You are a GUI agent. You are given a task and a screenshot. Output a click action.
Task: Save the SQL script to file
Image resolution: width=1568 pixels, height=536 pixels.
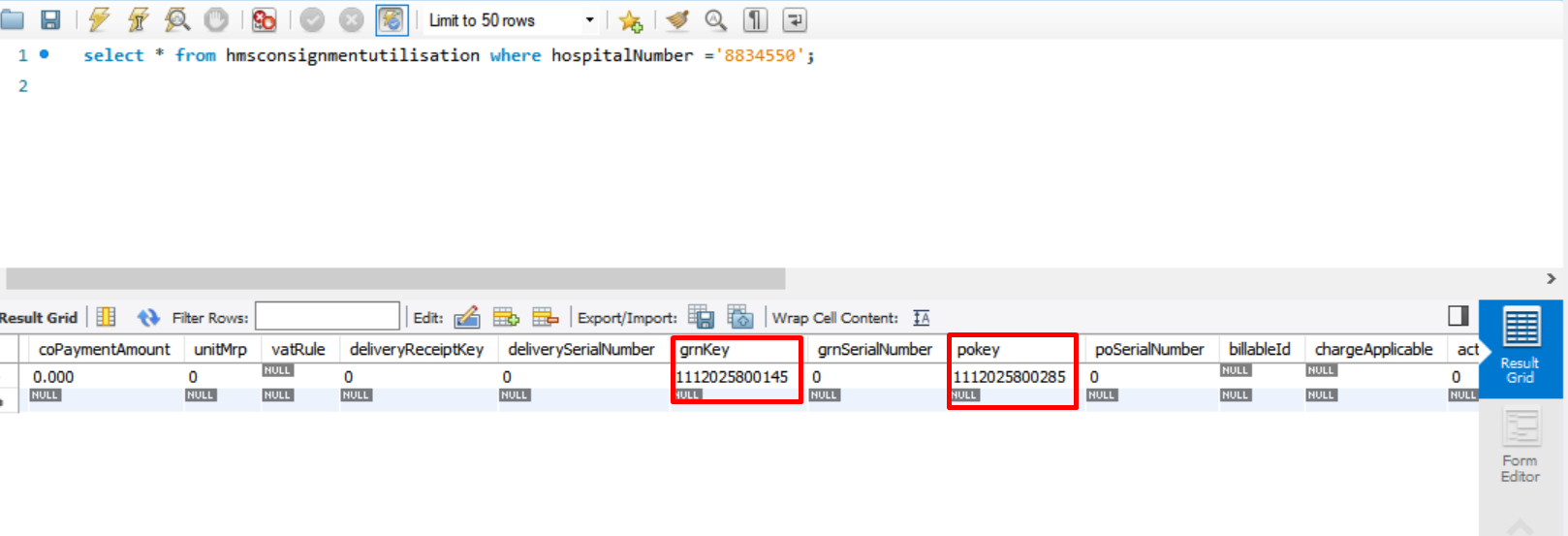point(50,19)
